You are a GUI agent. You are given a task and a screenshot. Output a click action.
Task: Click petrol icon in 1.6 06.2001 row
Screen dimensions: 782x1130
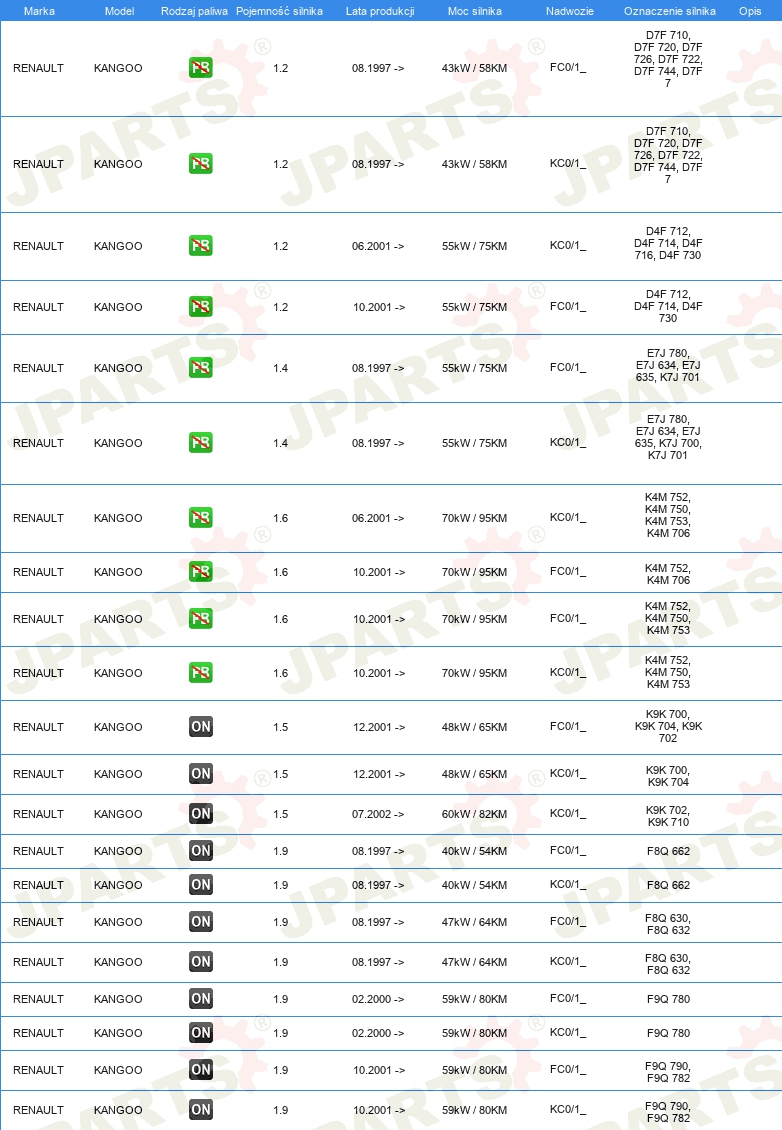click(x=200, y=517)
